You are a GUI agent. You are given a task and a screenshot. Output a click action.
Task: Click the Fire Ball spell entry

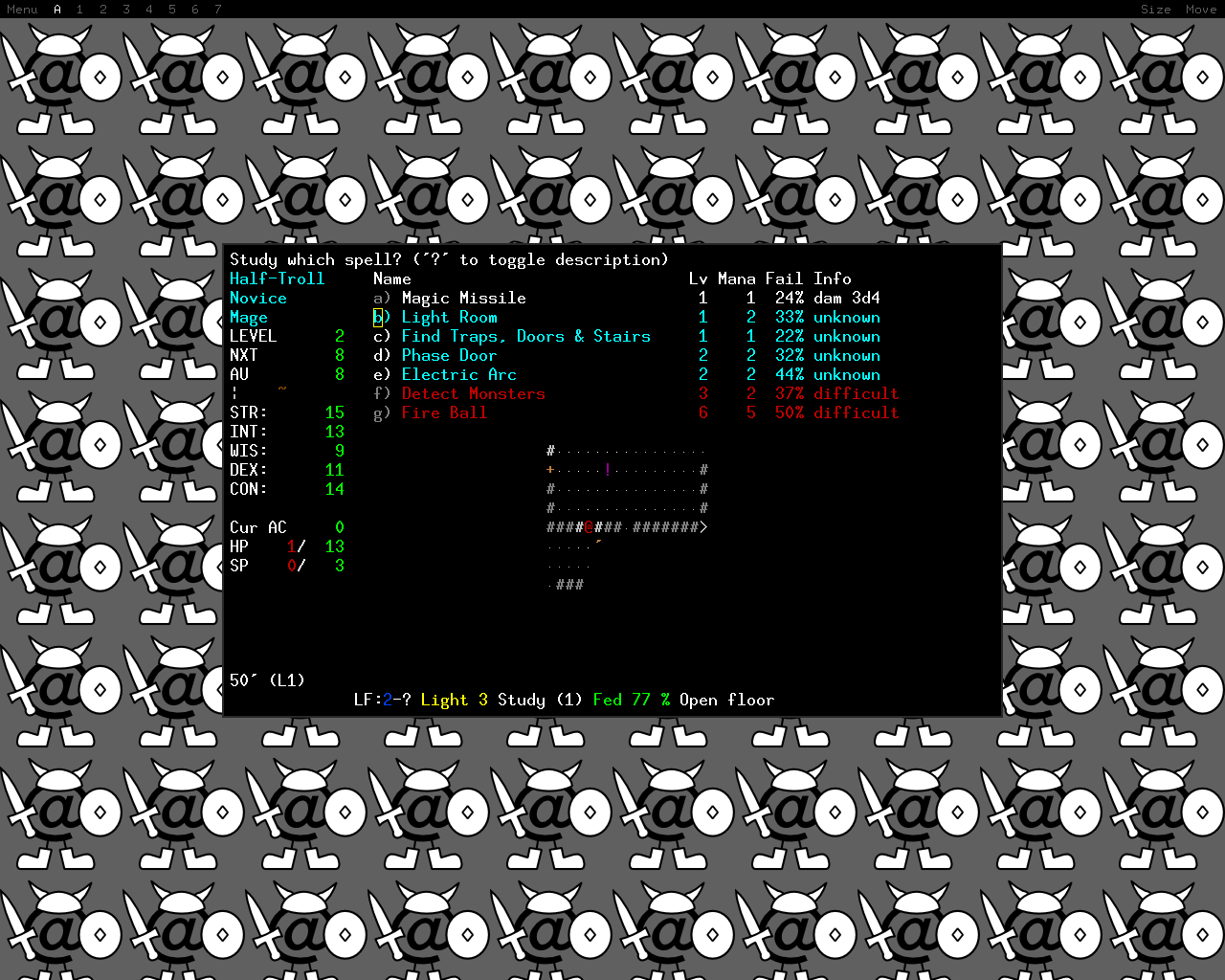click(444, 412)
